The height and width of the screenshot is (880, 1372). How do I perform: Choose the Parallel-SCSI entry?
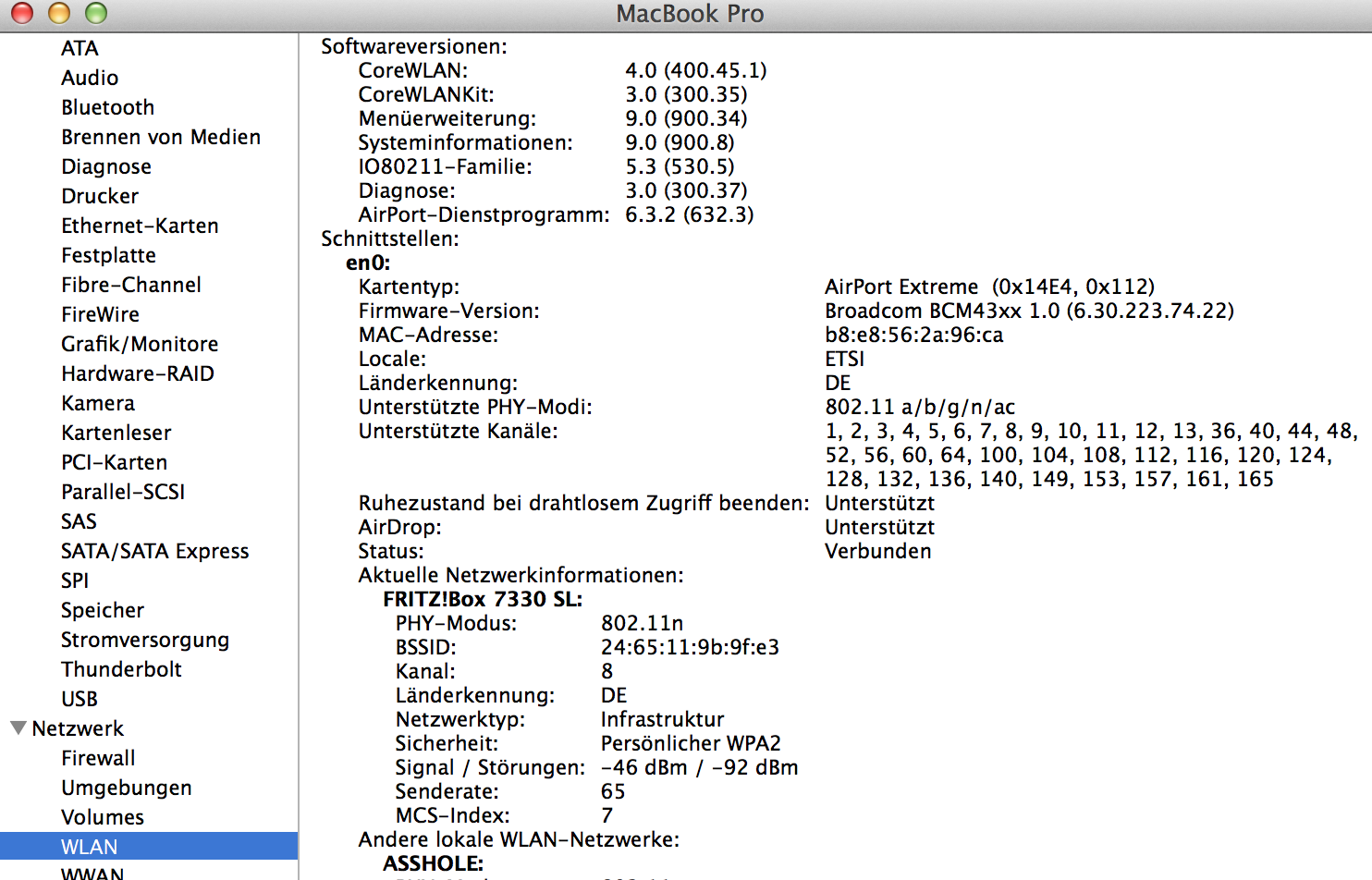tap(123, 492)
